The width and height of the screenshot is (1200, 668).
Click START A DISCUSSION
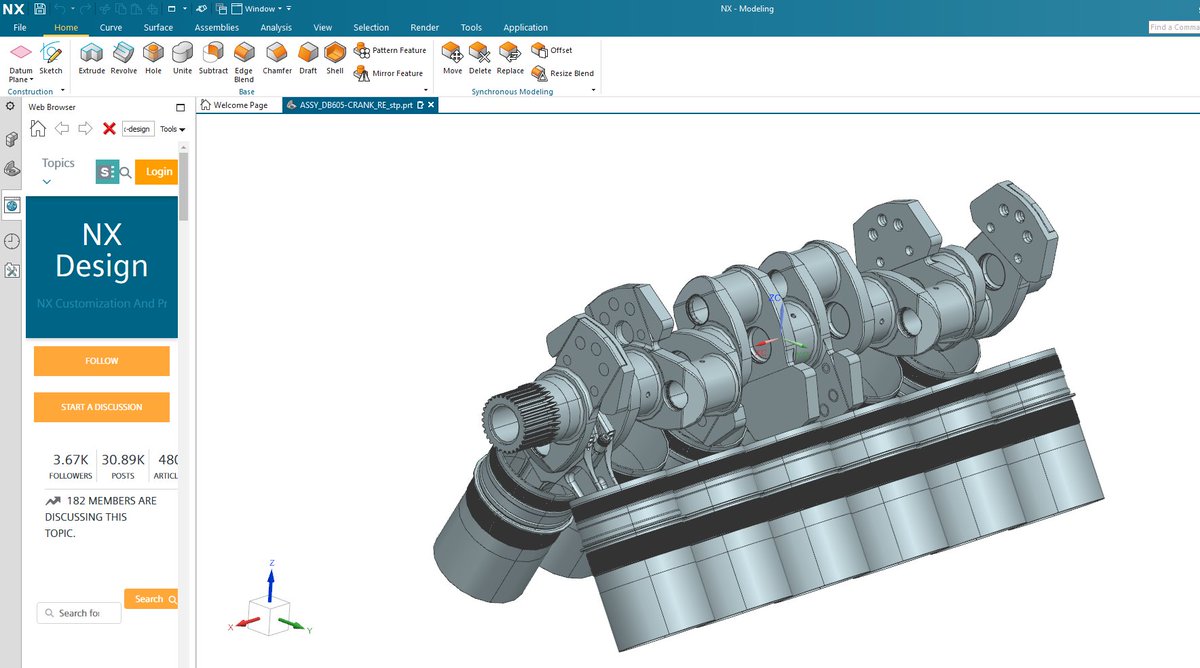tap(101, 407)
